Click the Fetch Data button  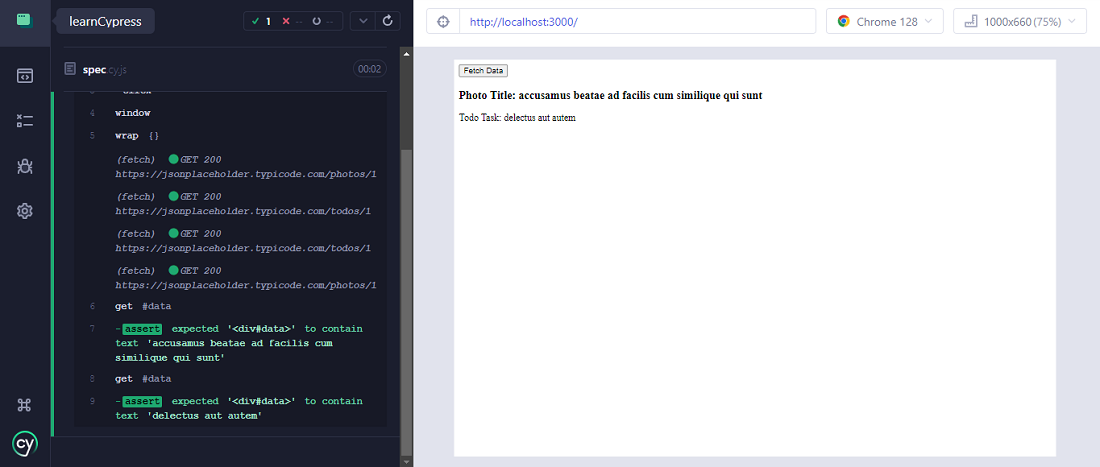point(483,71)
